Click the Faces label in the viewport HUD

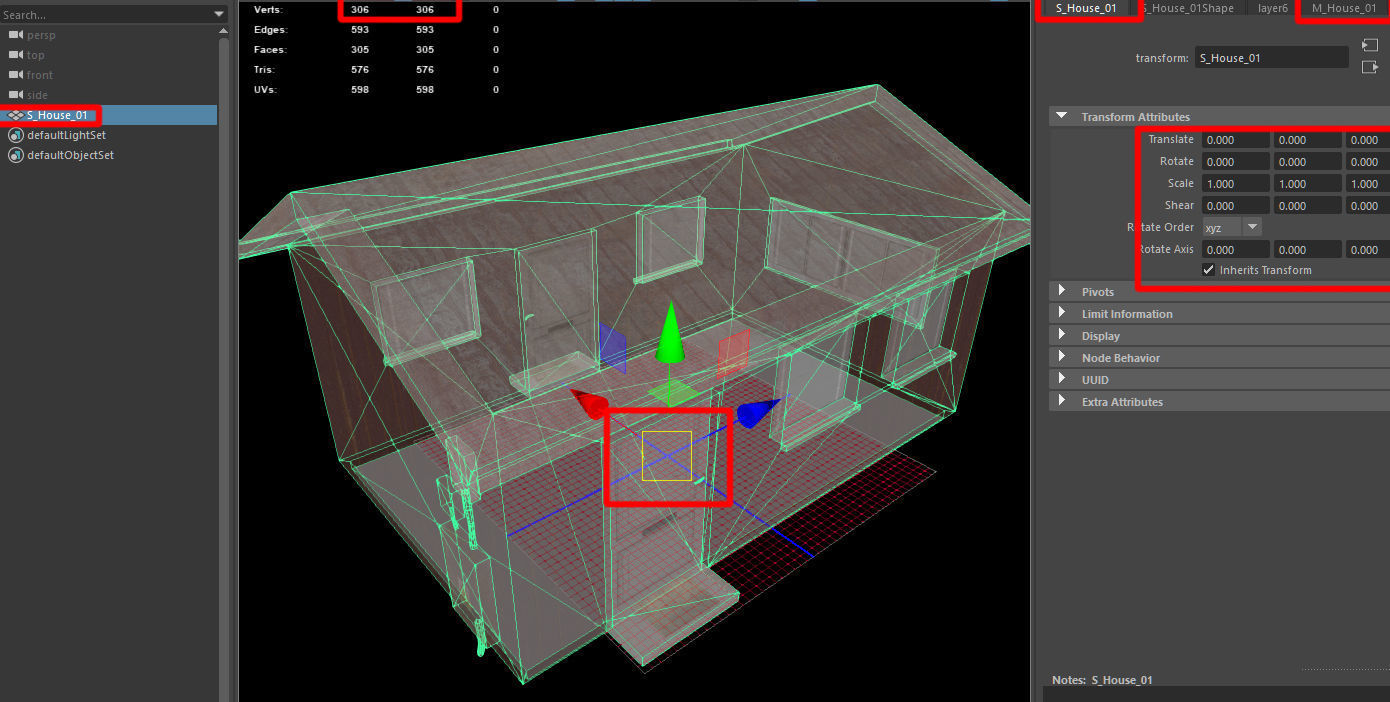tap(270, 50)
